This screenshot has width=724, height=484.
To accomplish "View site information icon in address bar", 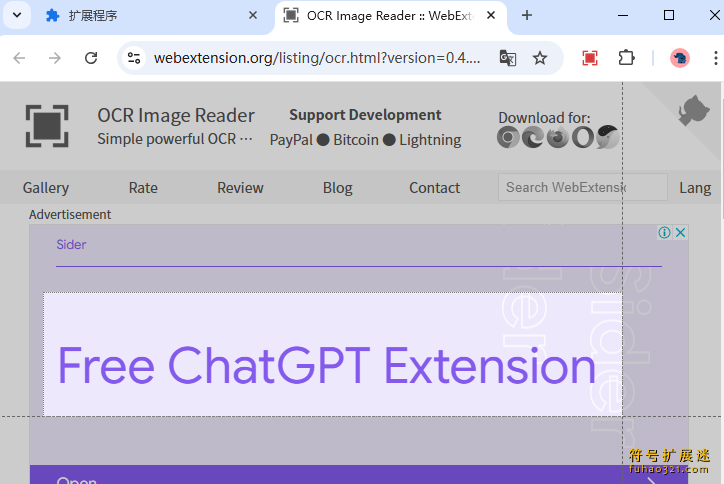I will pos(134,58).
